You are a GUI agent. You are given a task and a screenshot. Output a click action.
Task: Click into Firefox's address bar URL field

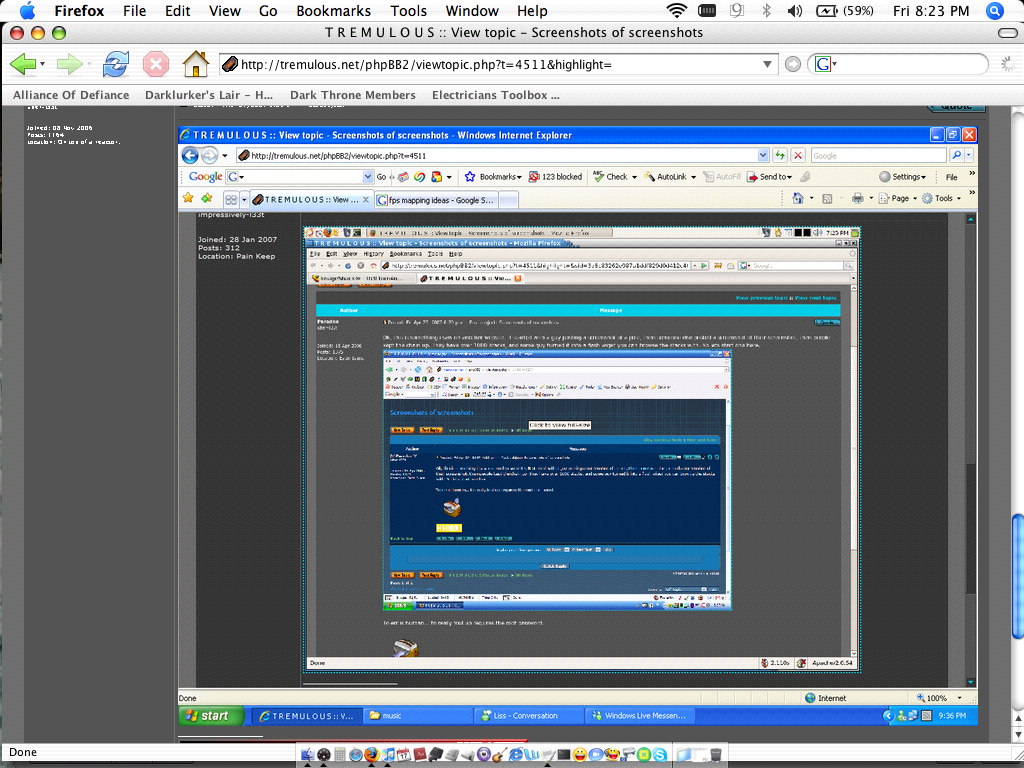498,64
